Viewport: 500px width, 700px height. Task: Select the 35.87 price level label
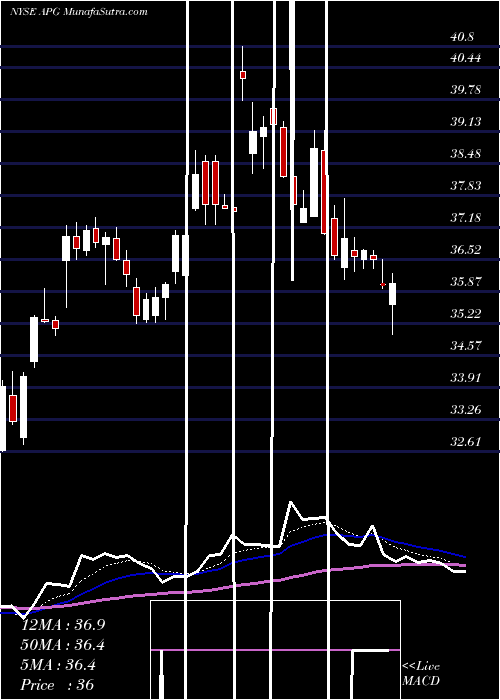(x=466, y=282)
